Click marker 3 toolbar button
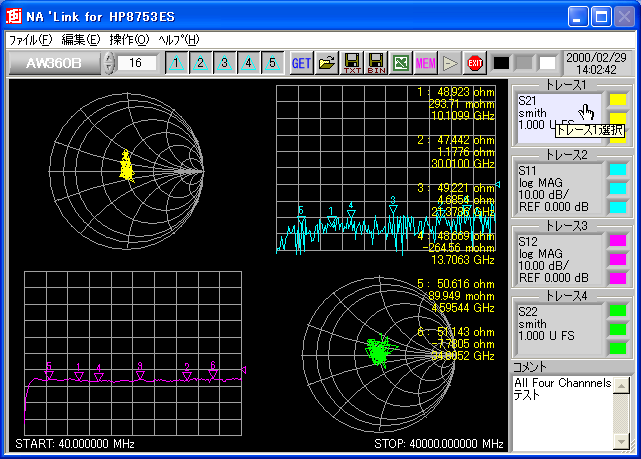 (x=224, y=63)
